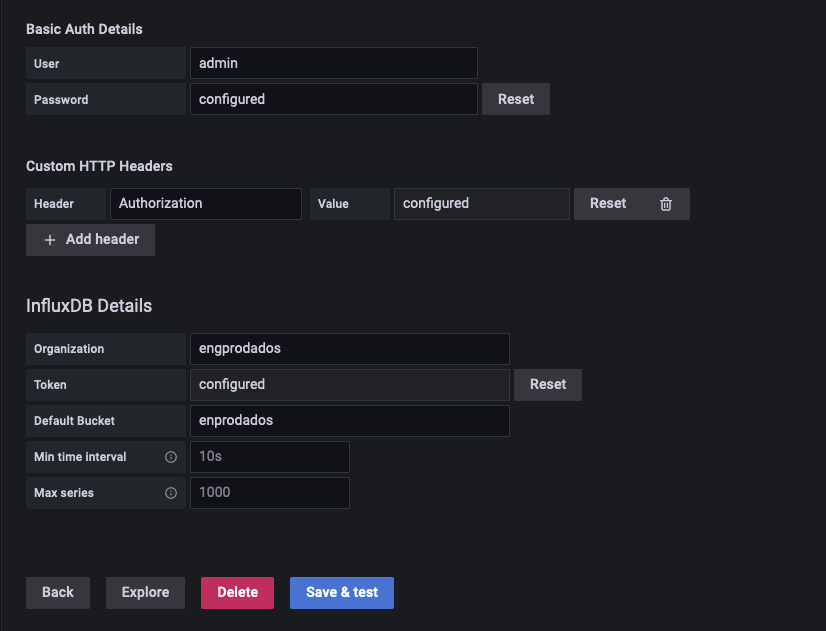Reset the InfluxDB token
This screenshot has width=826, height=631.
pos(548,385)
